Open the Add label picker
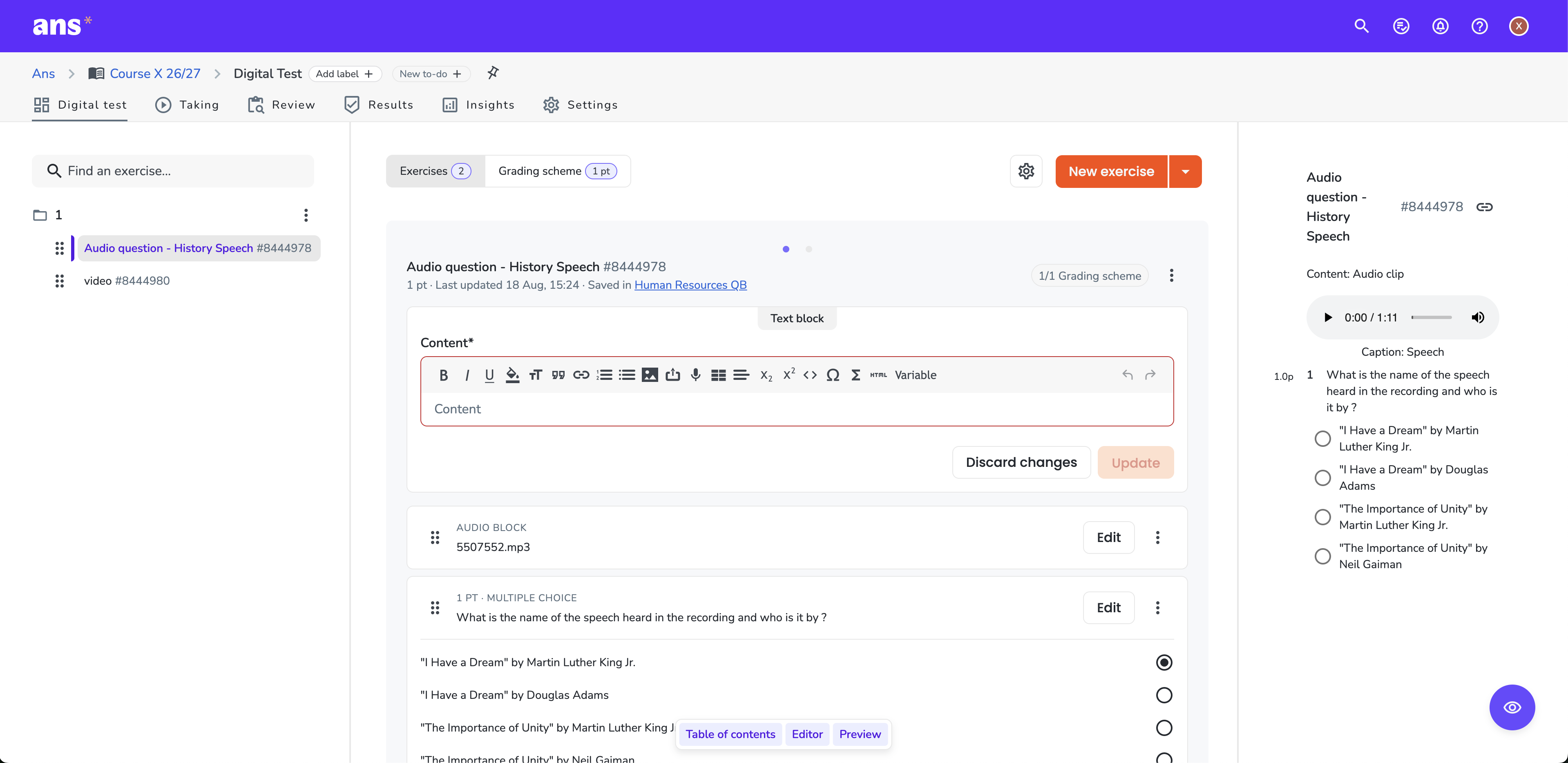This screenshot has height=763, width=1568. 345,74
